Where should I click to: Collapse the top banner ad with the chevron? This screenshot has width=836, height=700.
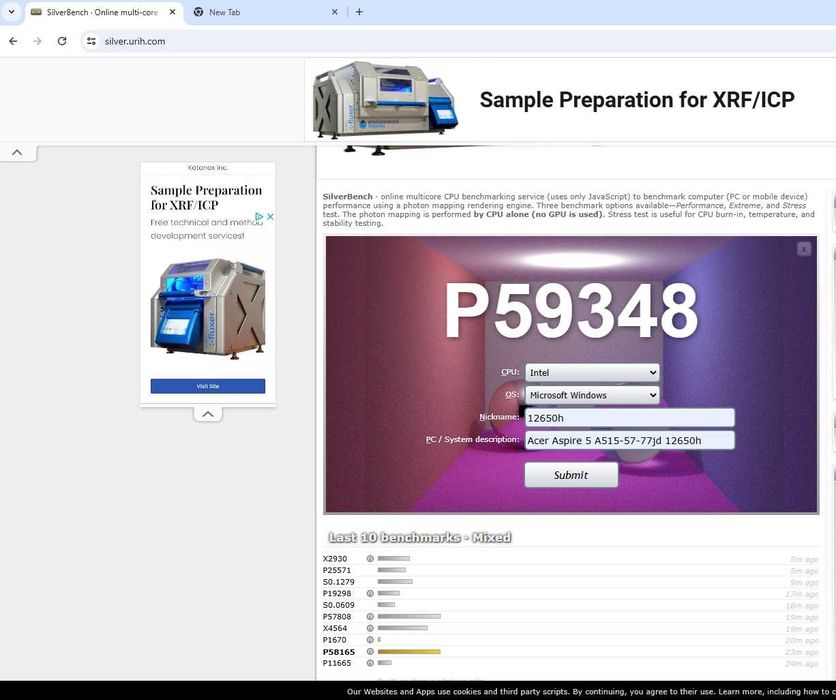click(x=17, y=152)
